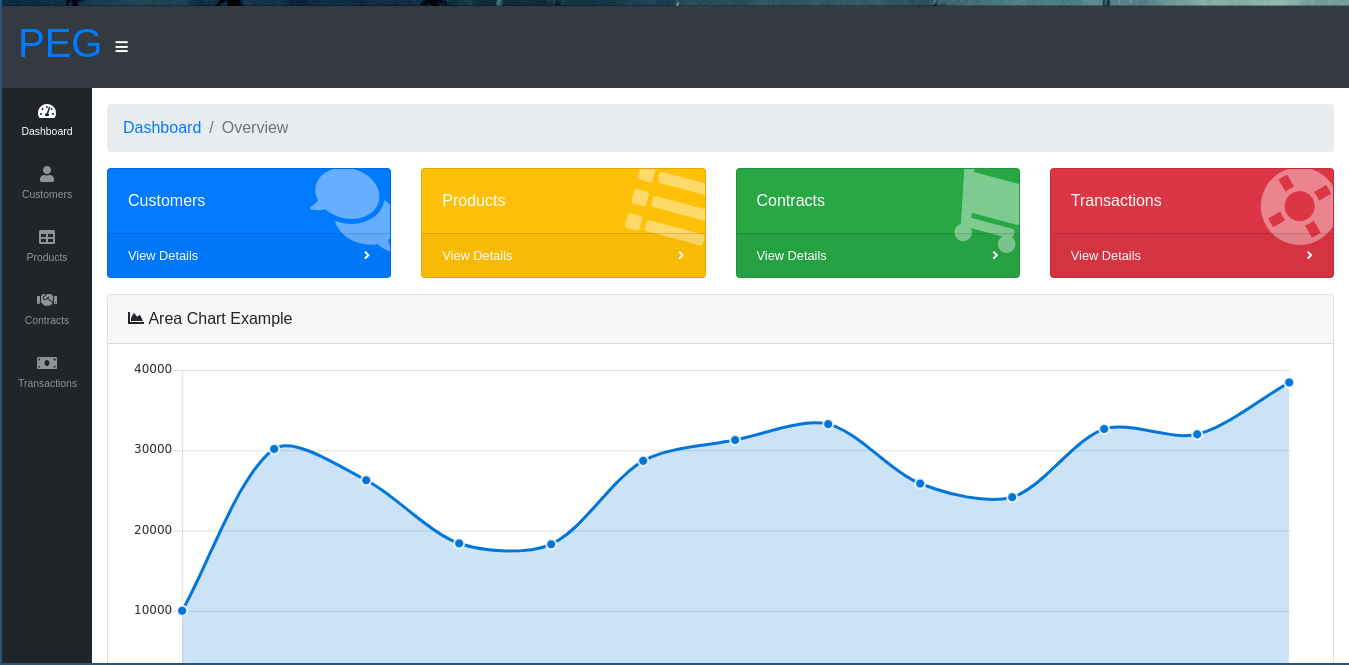Select the Products grid icon in sidebar

[x=47, y=237]
